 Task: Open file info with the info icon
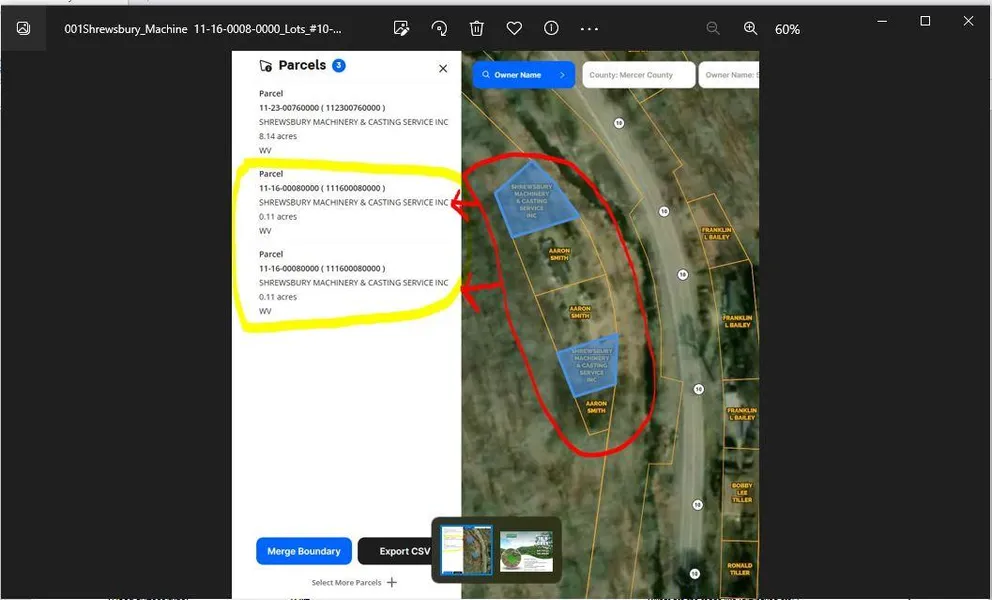(551, 29)
